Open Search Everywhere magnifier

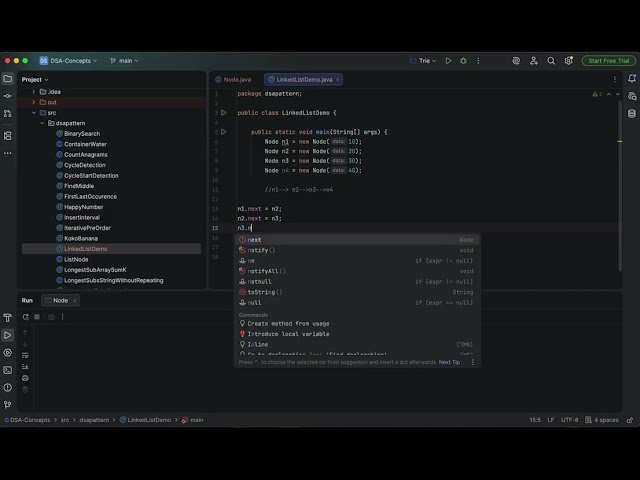pos(551,61)
